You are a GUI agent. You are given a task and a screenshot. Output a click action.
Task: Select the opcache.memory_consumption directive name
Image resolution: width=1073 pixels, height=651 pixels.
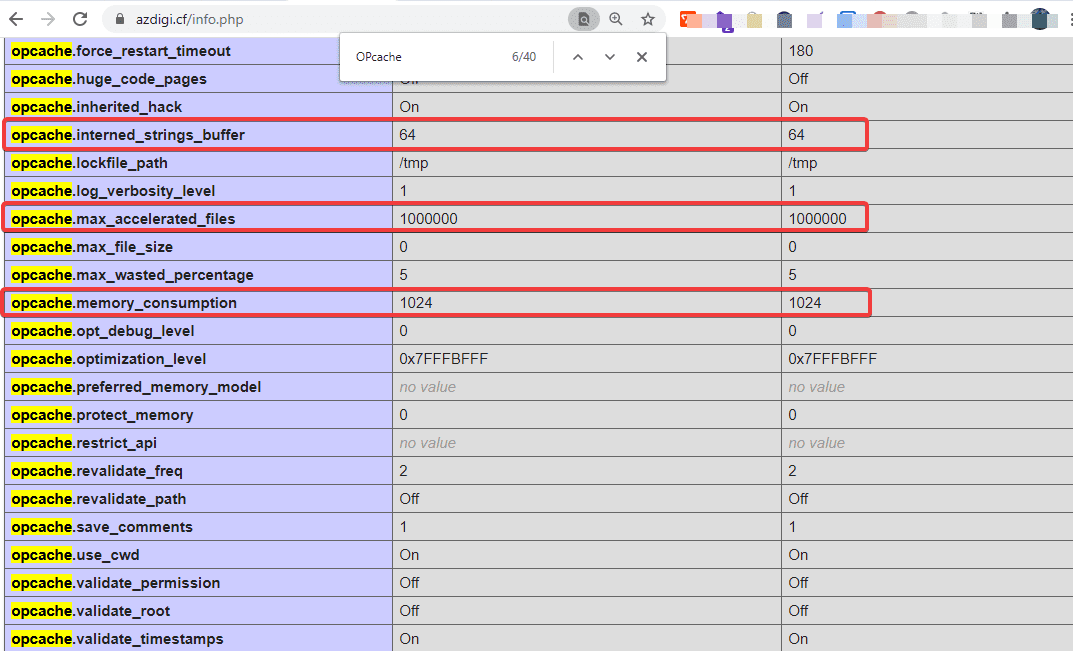pyautogui.click(x=124, y=303)
